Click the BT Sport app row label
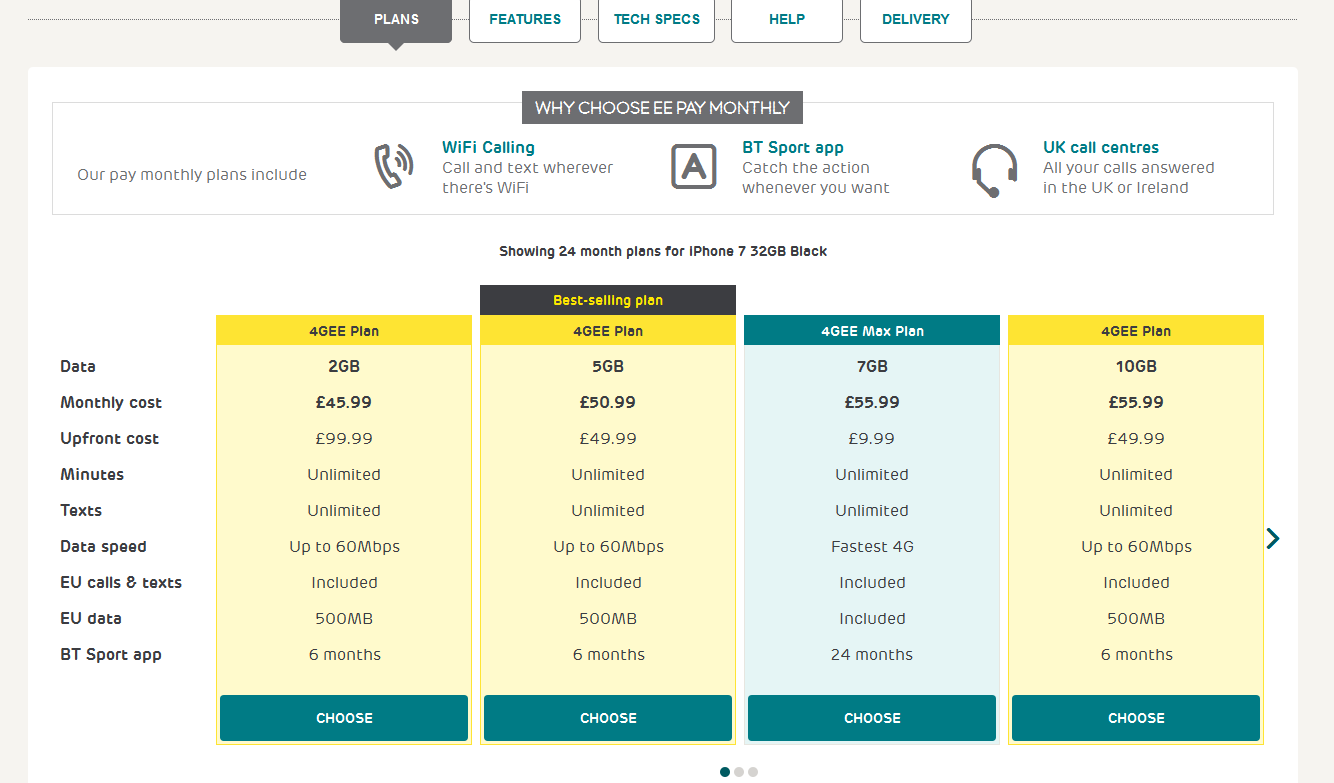The width and height of the screenshot is (1334, 783). click(x=111, y=655)
